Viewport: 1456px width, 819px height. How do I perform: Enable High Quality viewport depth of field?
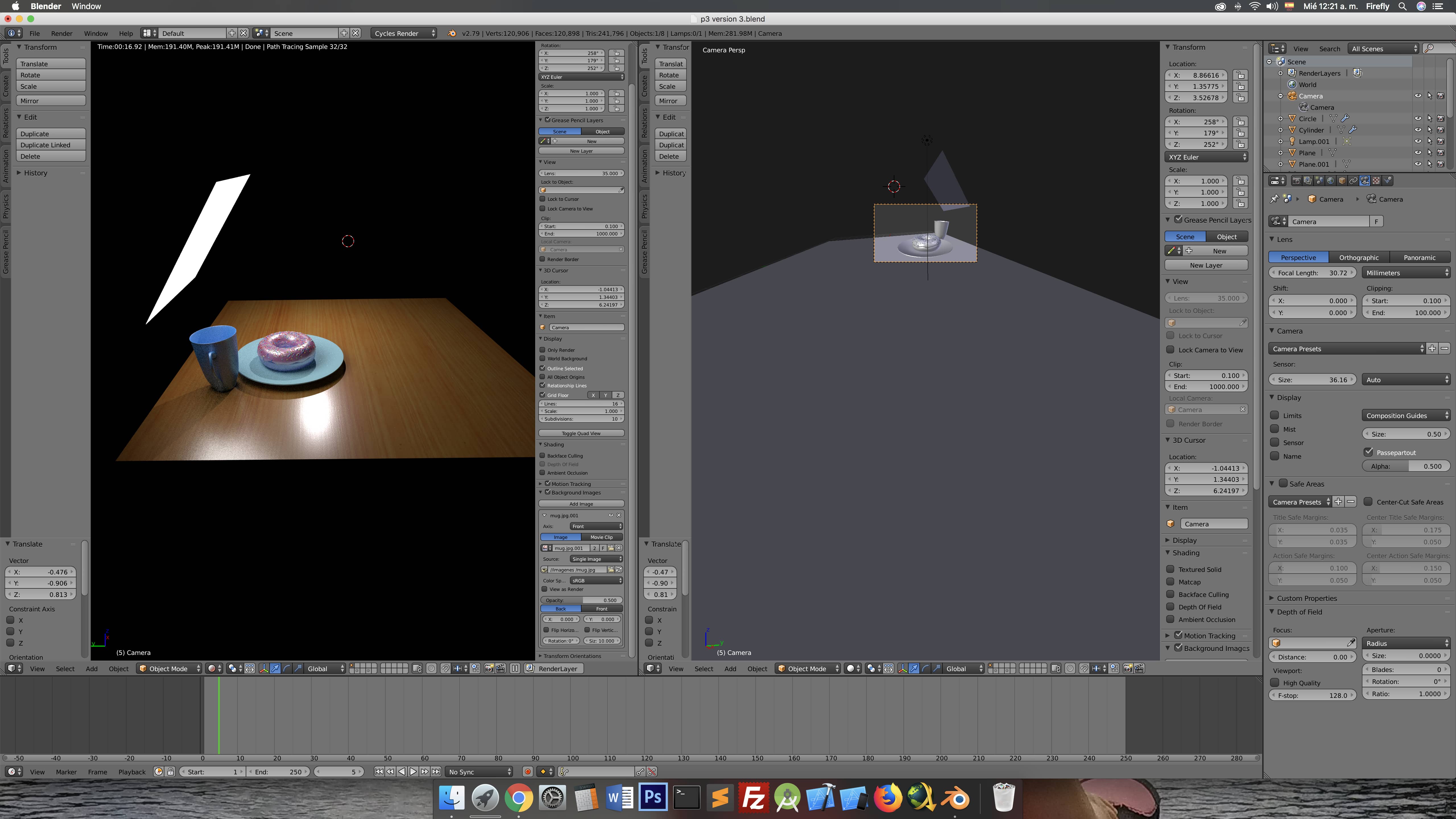pos(1275,683)
